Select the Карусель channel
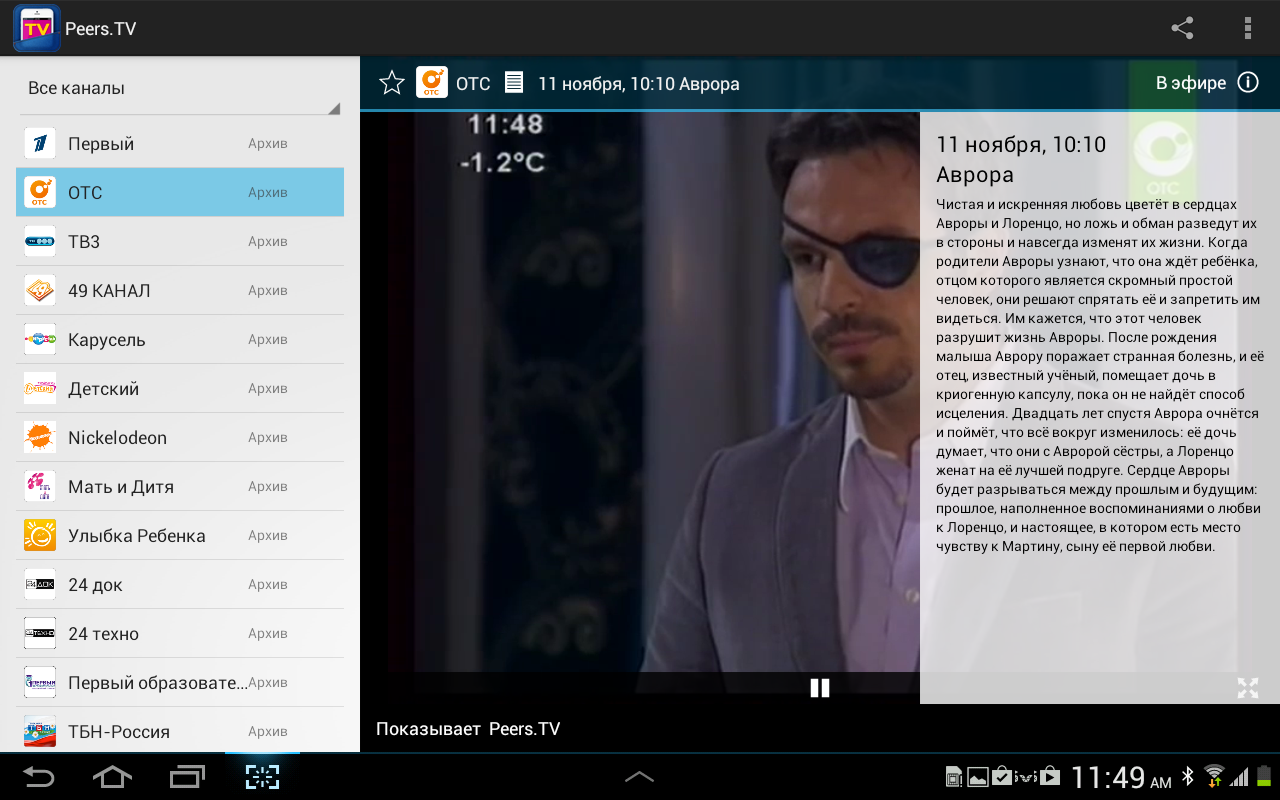This screenshot has height=800, width=1280. click(x=107, y=340)
